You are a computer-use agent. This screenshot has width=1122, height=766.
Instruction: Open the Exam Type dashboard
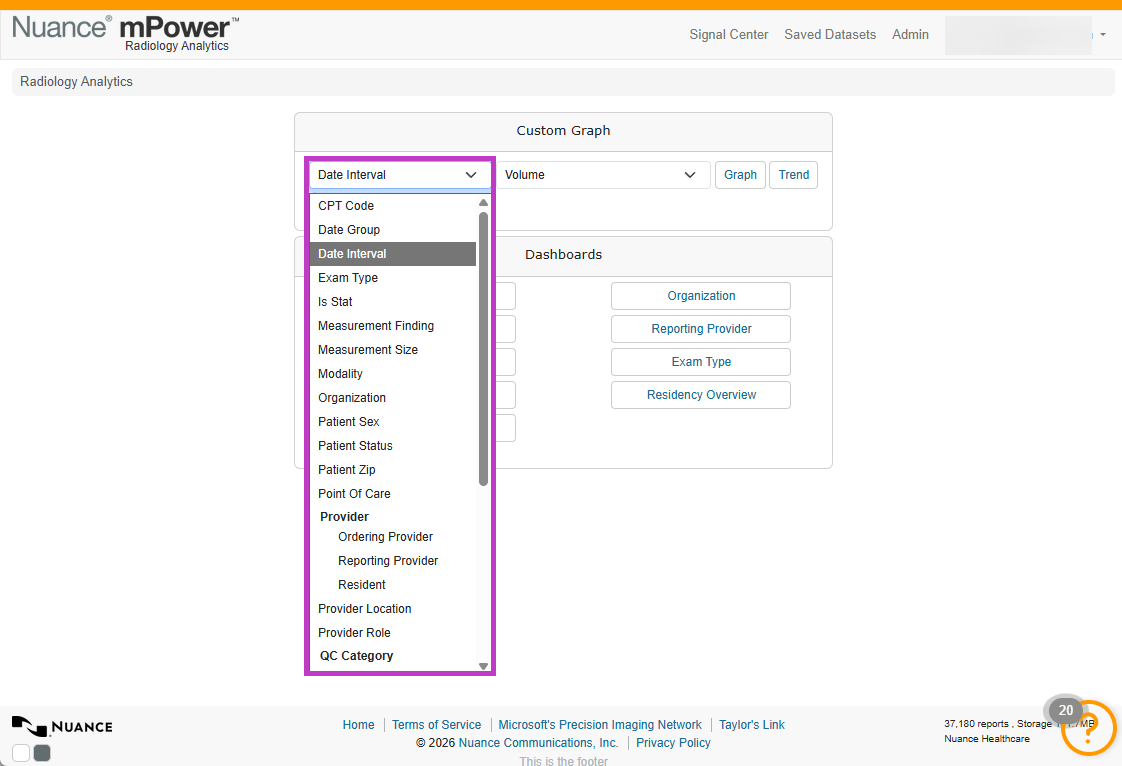point(701,362)
